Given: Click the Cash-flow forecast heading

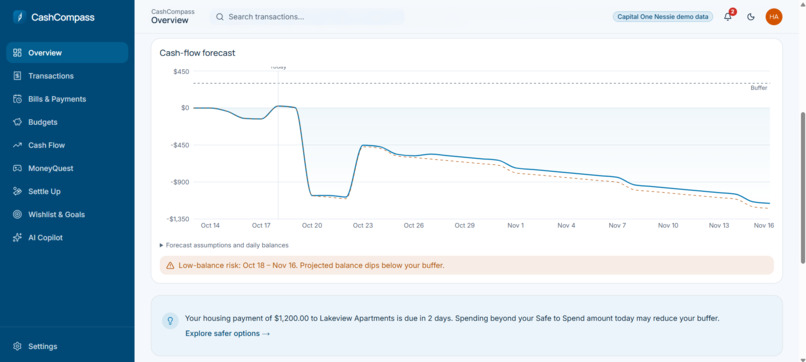Looking at the screenshot, I should [x=197, y=53].
